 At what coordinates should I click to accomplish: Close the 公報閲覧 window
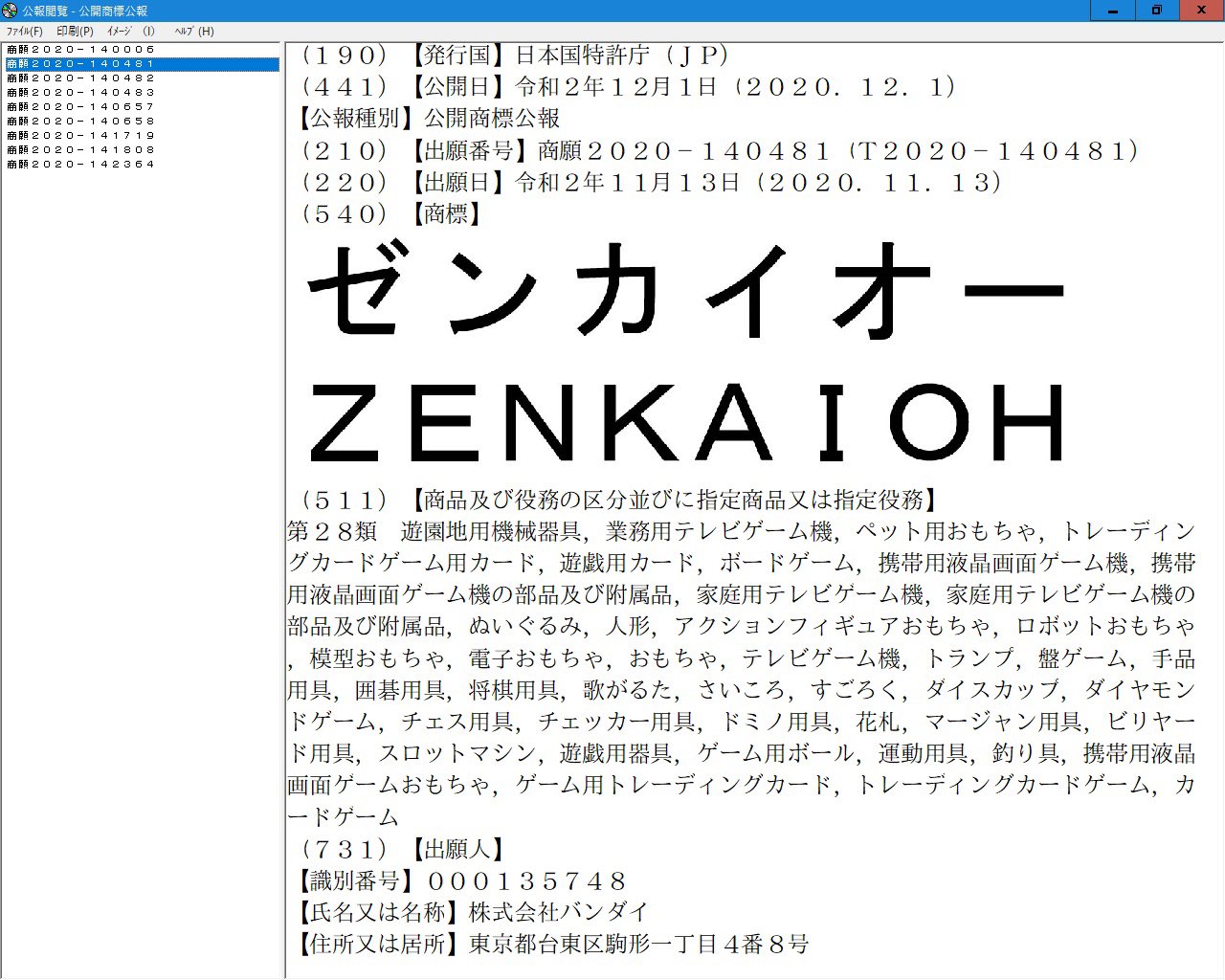pyautogui.click(x=1201, y=11)
